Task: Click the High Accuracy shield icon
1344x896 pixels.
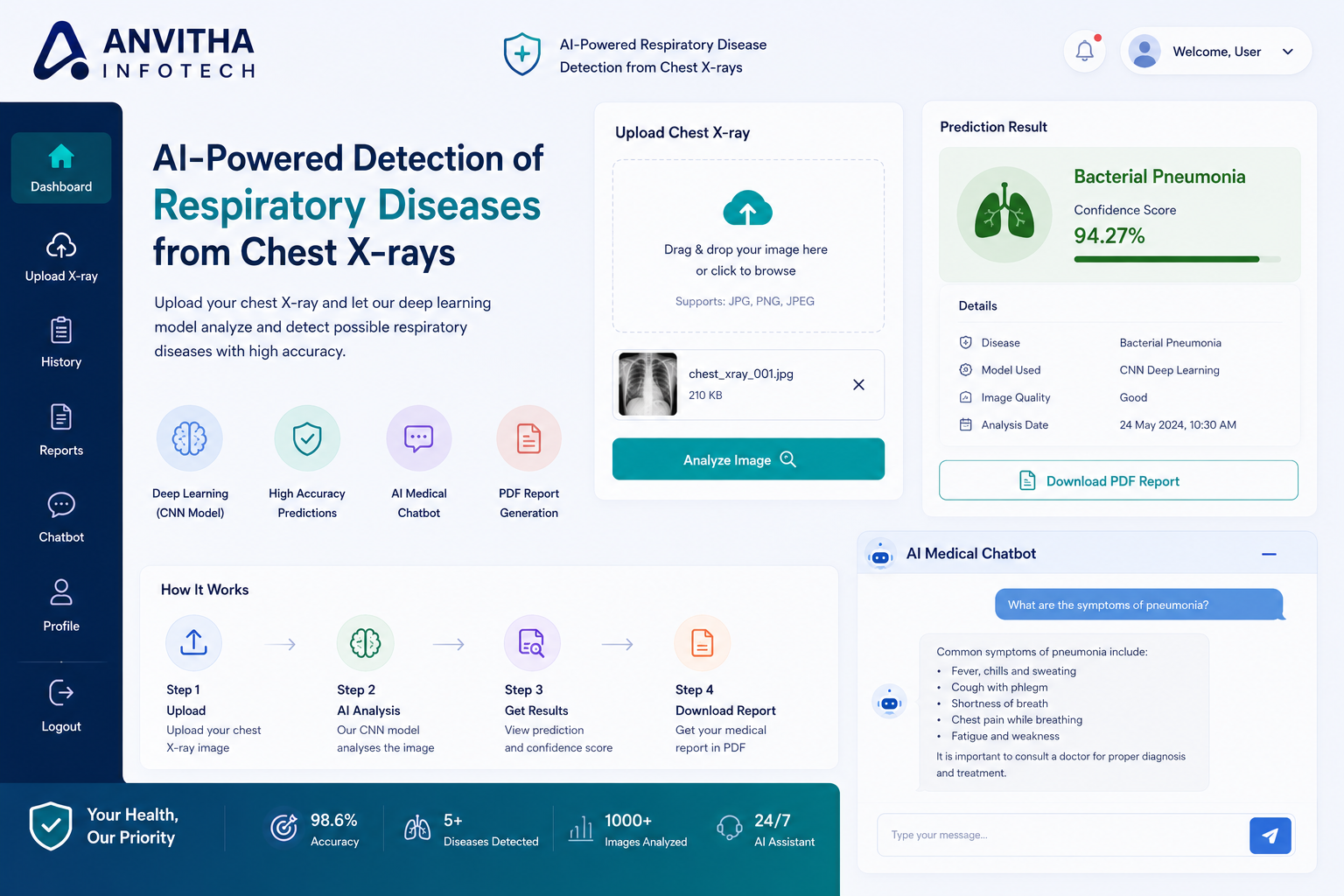Action: pyautogui.click(x=307, y=438)
